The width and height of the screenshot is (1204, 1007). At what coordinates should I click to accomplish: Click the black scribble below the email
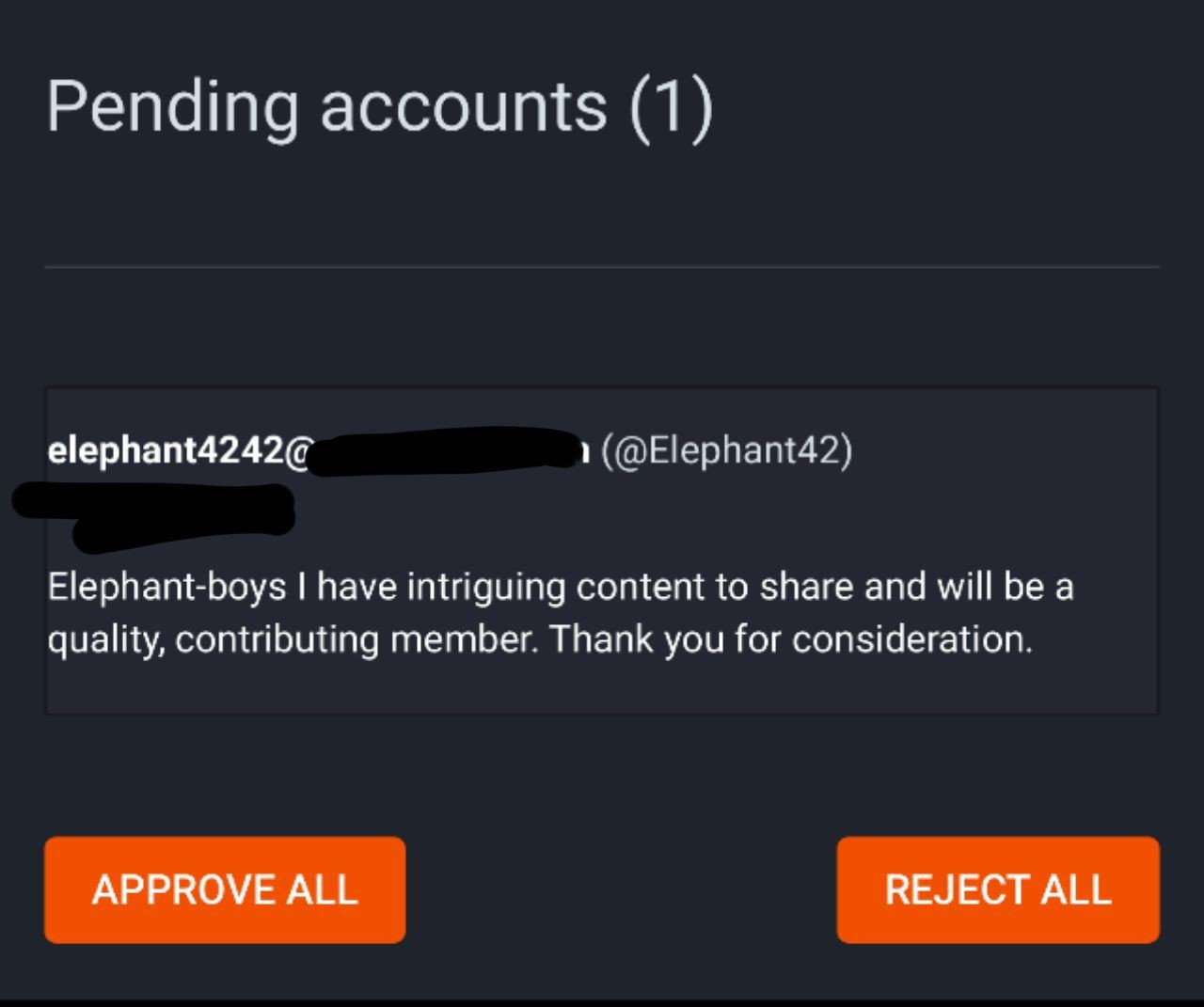(x=155, y=511)
